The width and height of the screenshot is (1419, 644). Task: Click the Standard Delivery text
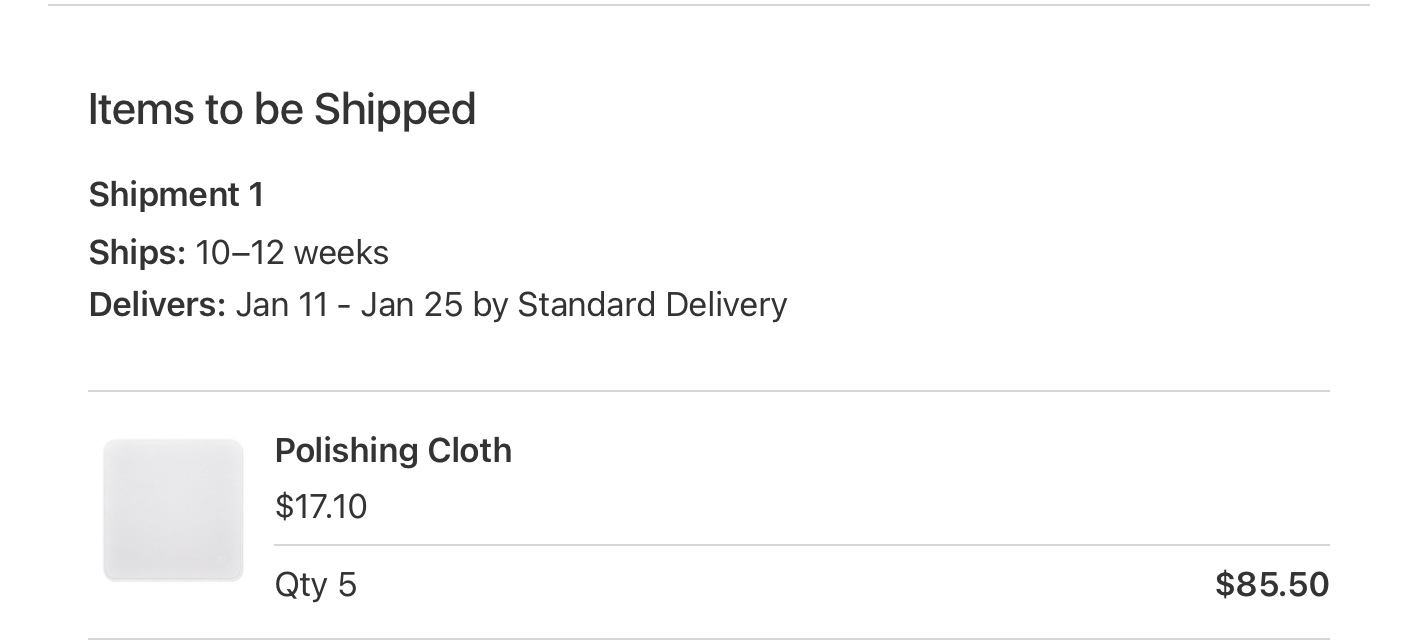click(x=651, y=305)
